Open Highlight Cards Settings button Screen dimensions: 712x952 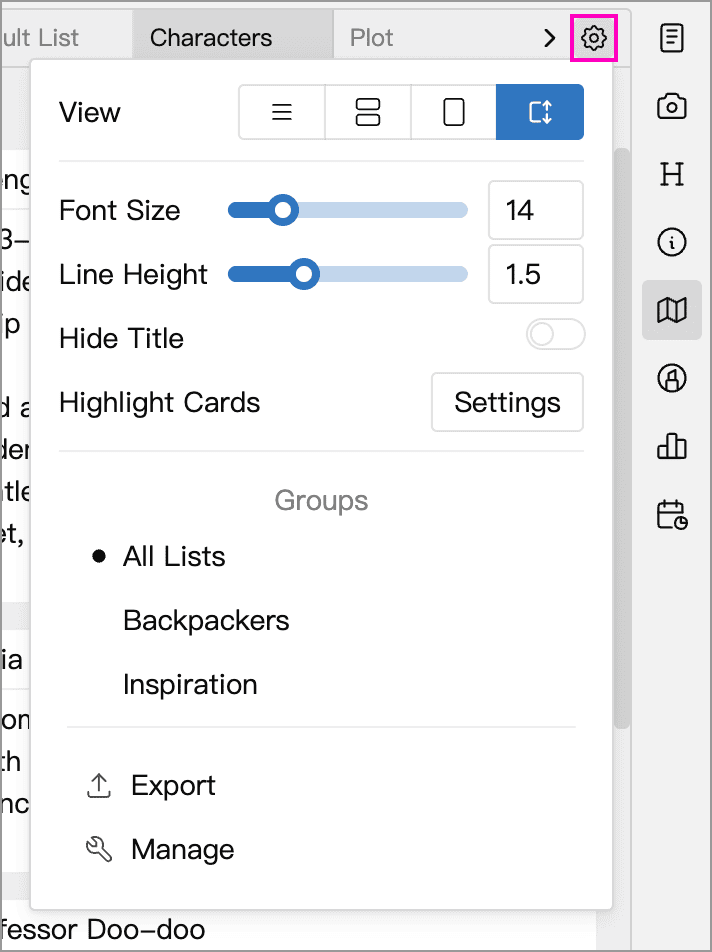pyautogui.click(x=507, y=402)
